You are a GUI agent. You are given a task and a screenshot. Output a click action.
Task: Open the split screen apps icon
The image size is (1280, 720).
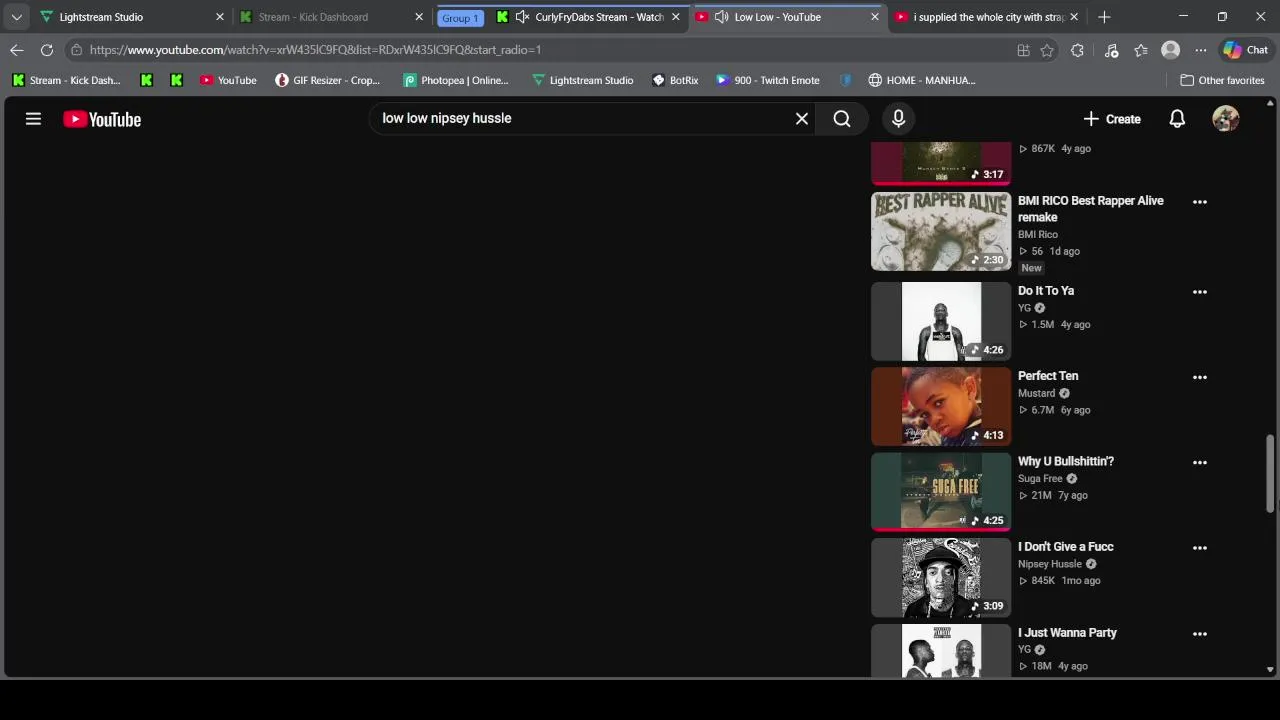[x=1023, y=50]
